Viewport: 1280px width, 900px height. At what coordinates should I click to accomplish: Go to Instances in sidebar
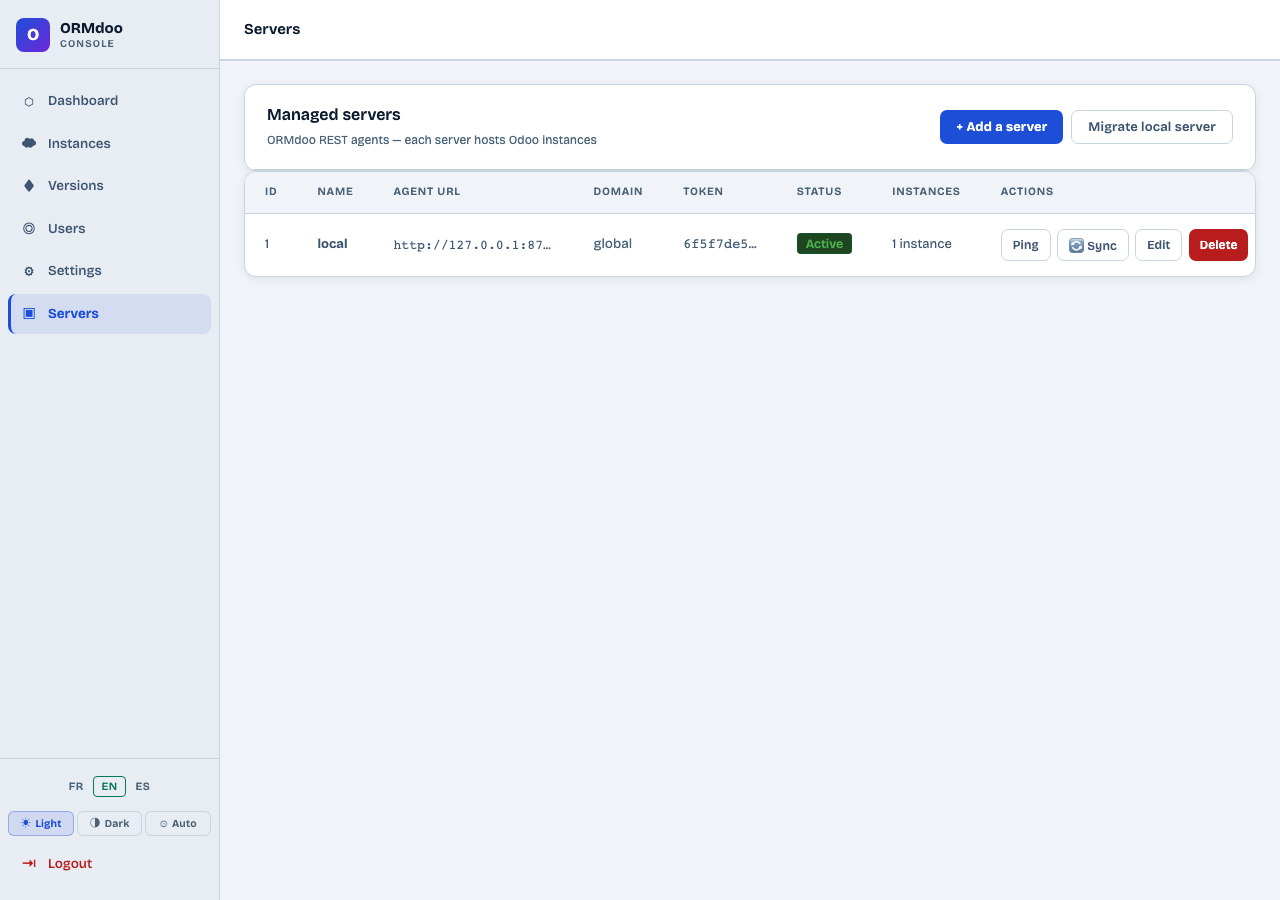(109, 143)
